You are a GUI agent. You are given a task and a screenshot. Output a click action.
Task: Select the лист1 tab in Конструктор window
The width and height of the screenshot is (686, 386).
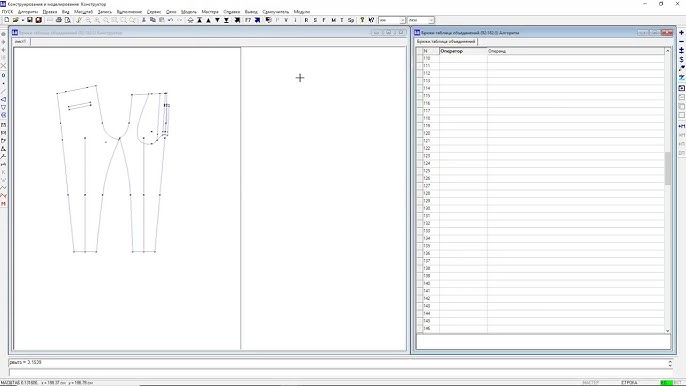21,42
